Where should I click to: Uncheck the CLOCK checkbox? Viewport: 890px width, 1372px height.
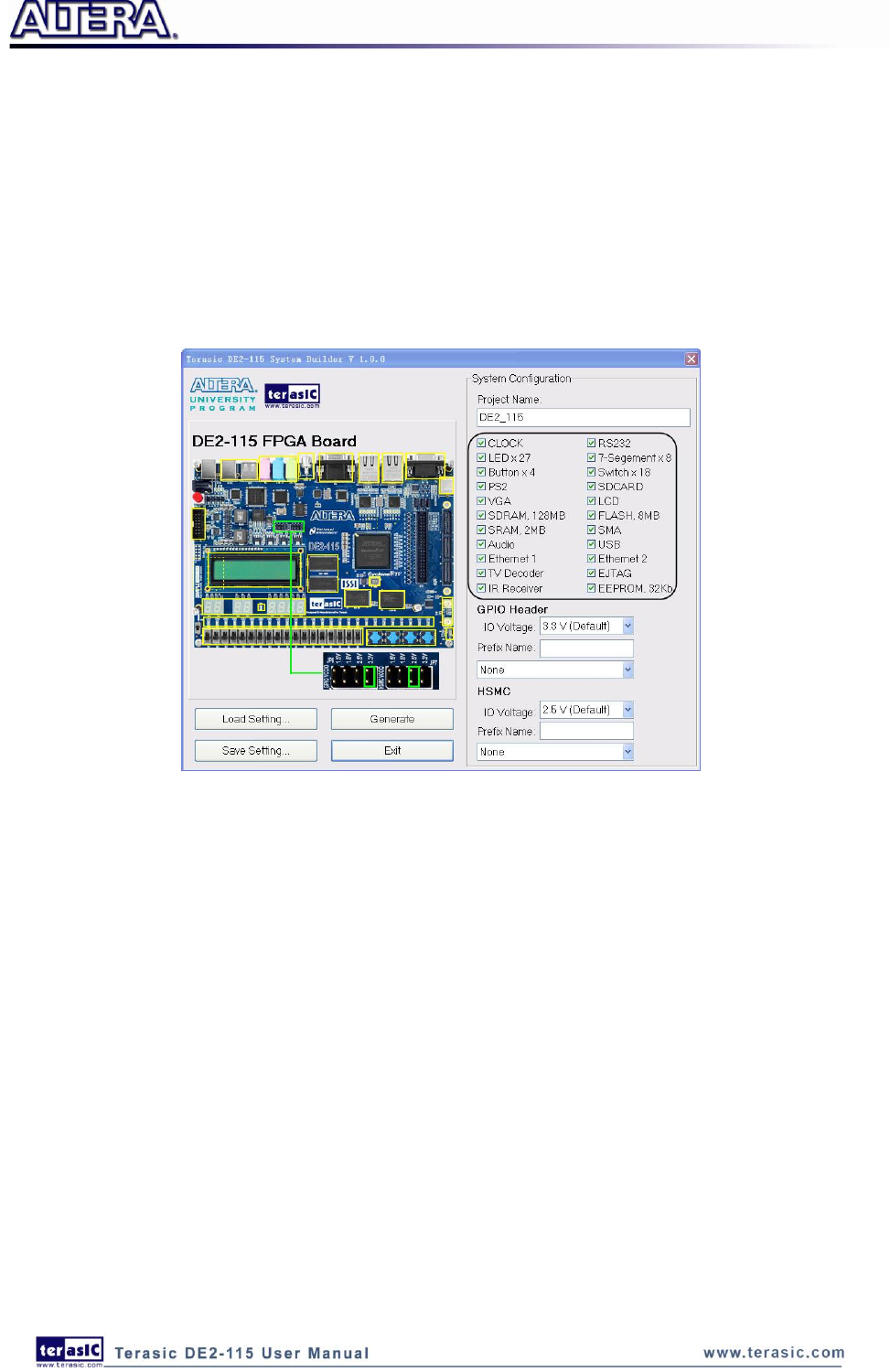point(481,444)
